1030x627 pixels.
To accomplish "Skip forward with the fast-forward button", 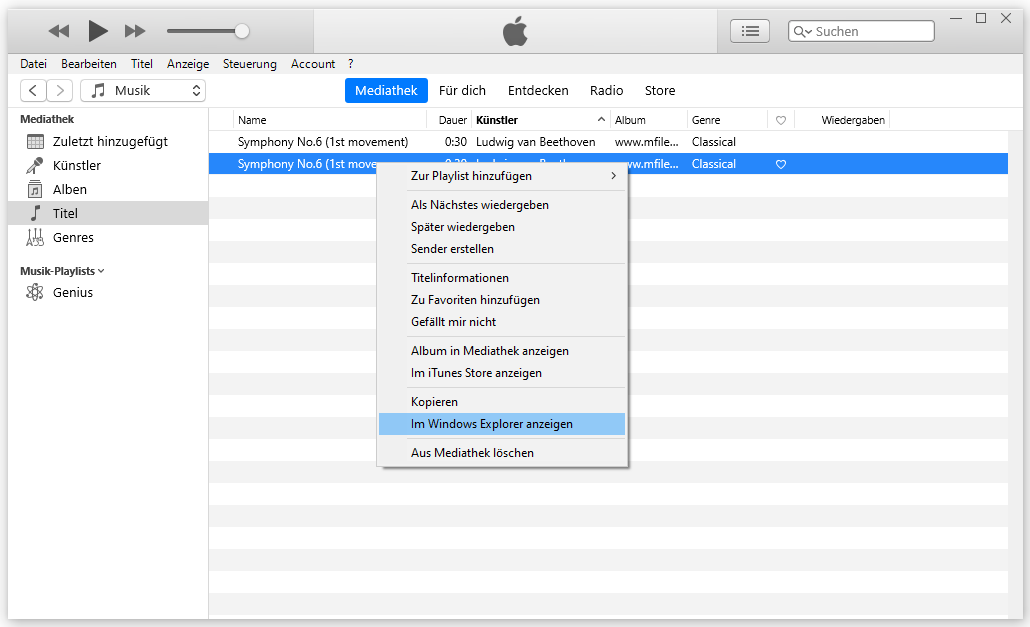I will tap(135, 31).
